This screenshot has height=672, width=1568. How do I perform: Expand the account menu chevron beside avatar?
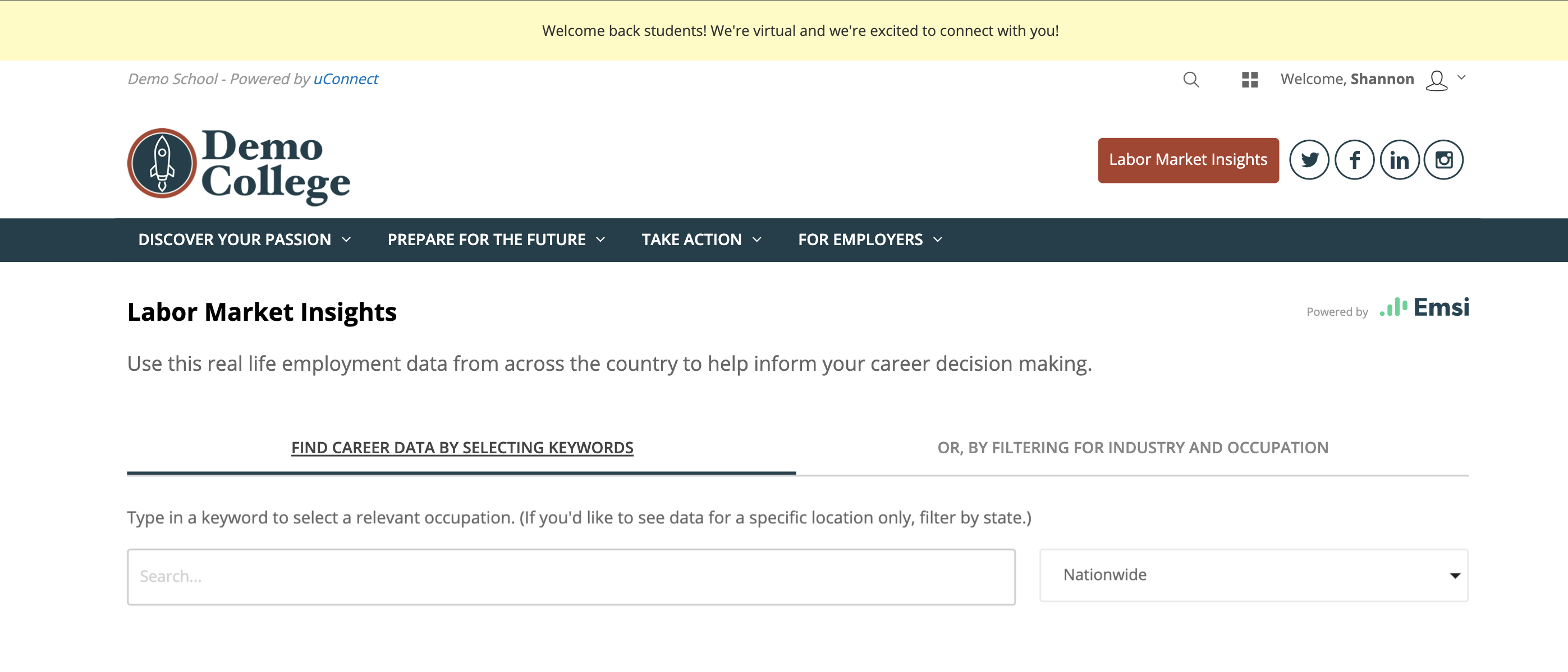1461,78
